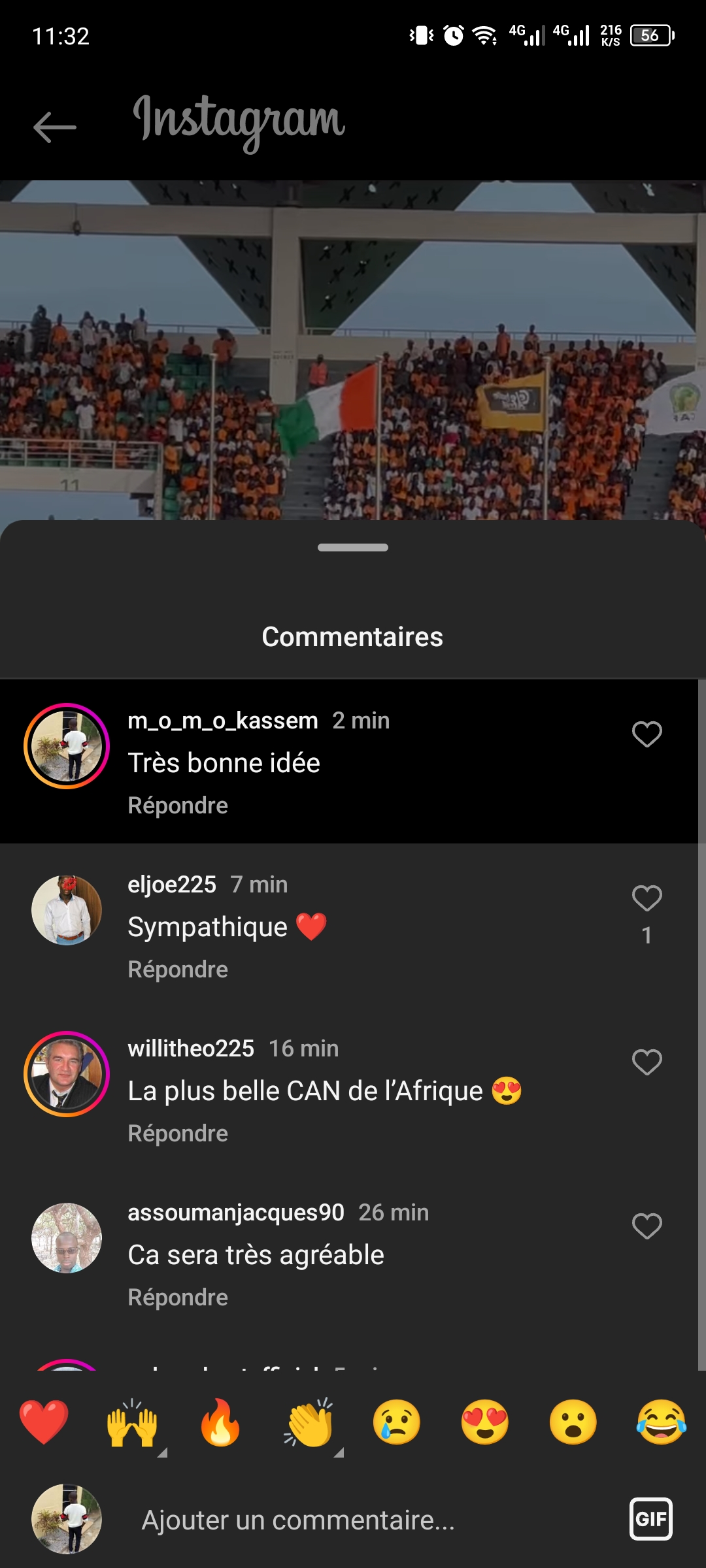Like eljoe225's Sympathique comment
This screenshot has width=706, height=1568.
(647, 898)
